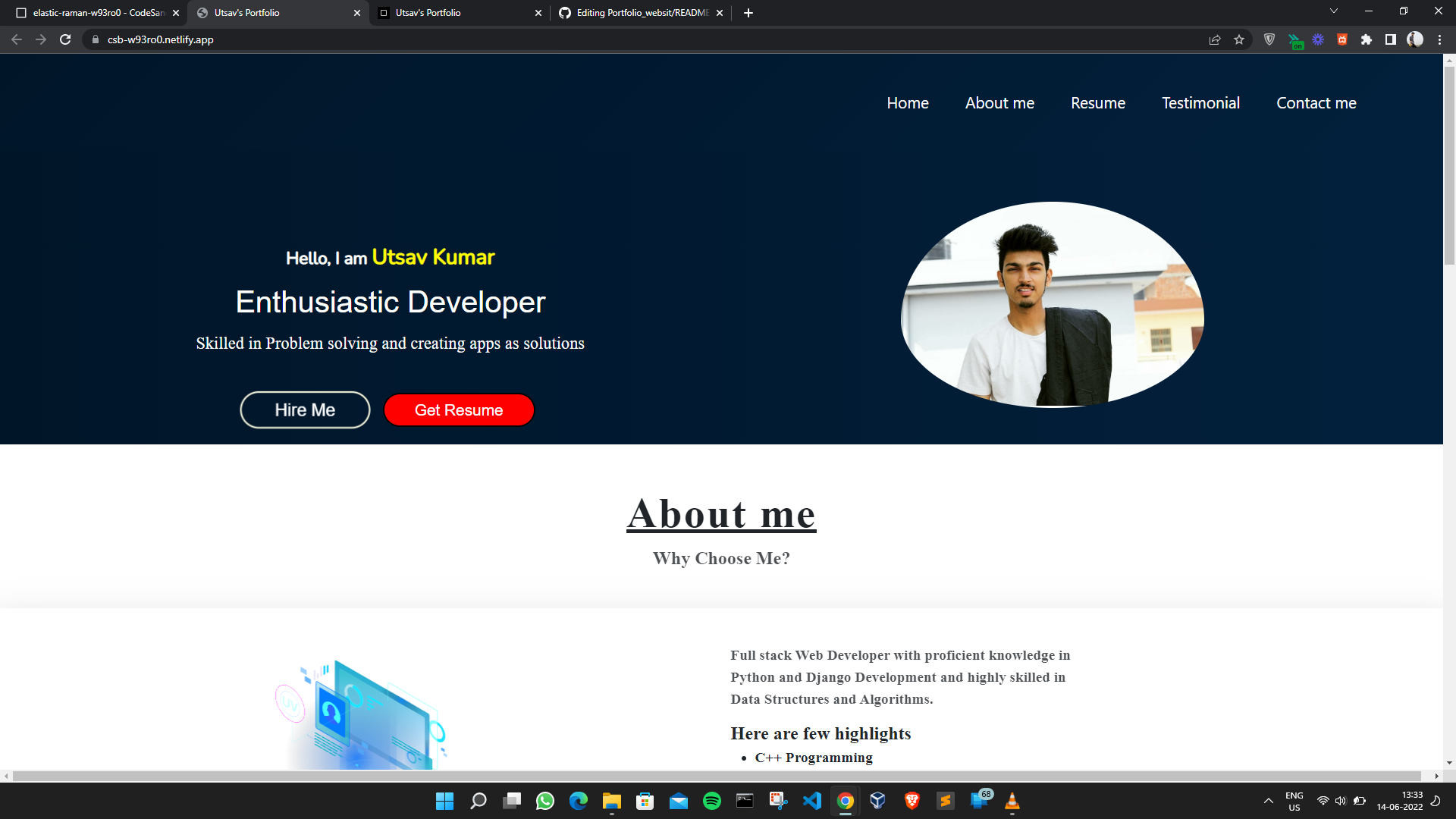The image size is (1456, 819).
Task: Open Windows Search from the taskbar
Action: [478, 802]
